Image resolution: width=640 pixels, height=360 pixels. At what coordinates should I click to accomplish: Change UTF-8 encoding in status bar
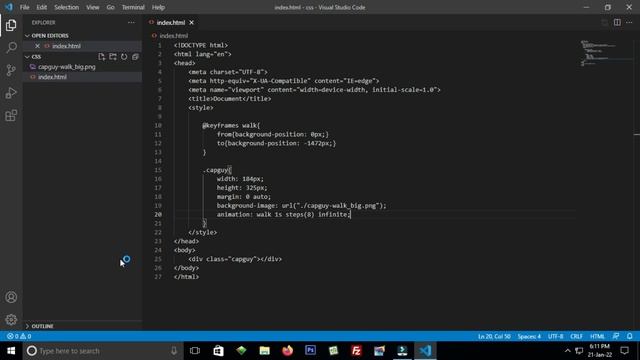[556, 336]
